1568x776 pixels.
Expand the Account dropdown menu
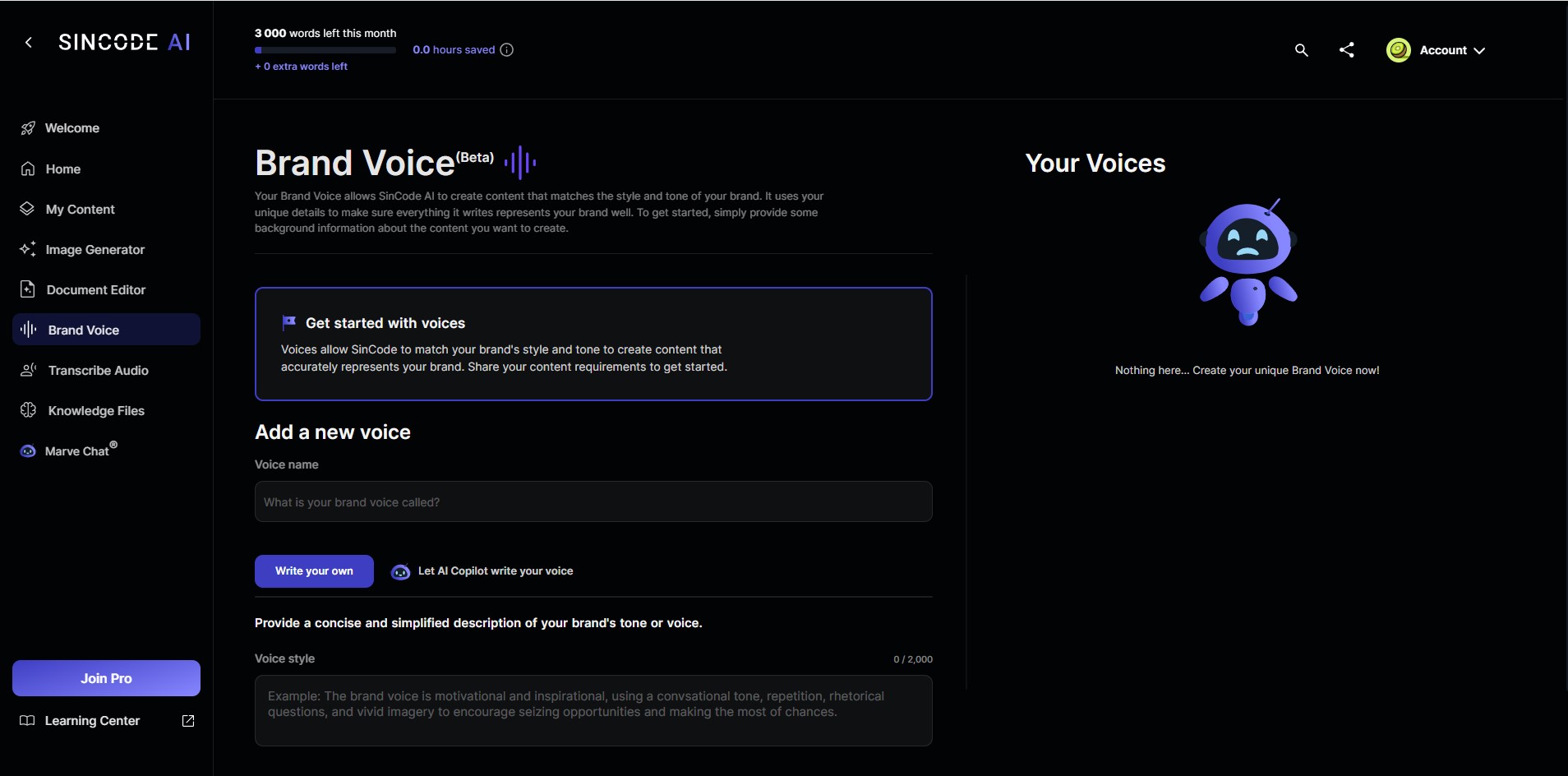click(x=1436, y=50)
